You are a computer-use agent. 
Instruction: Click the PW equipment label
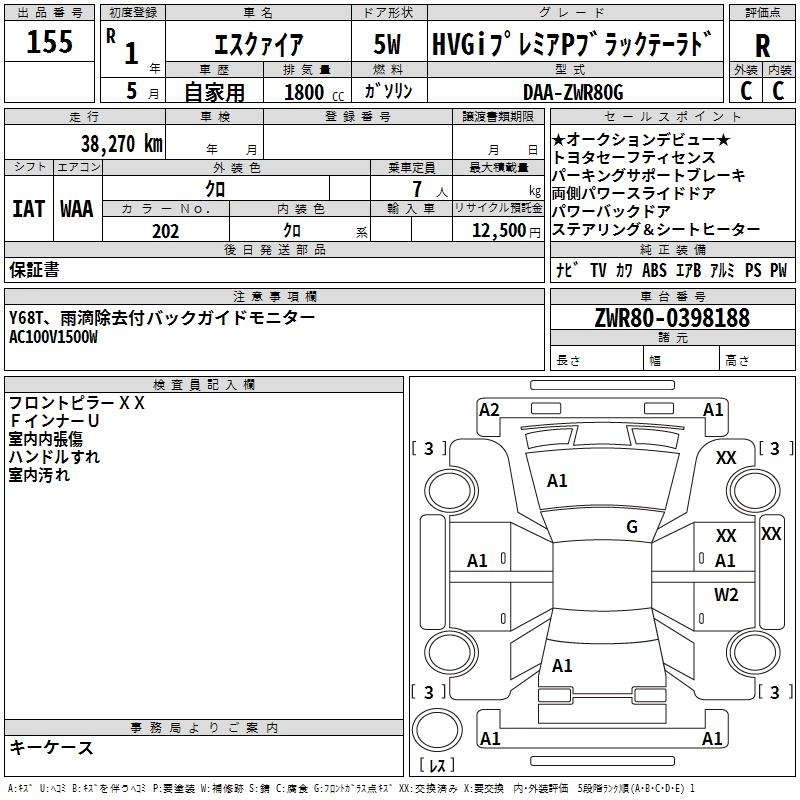pos(778,271)
